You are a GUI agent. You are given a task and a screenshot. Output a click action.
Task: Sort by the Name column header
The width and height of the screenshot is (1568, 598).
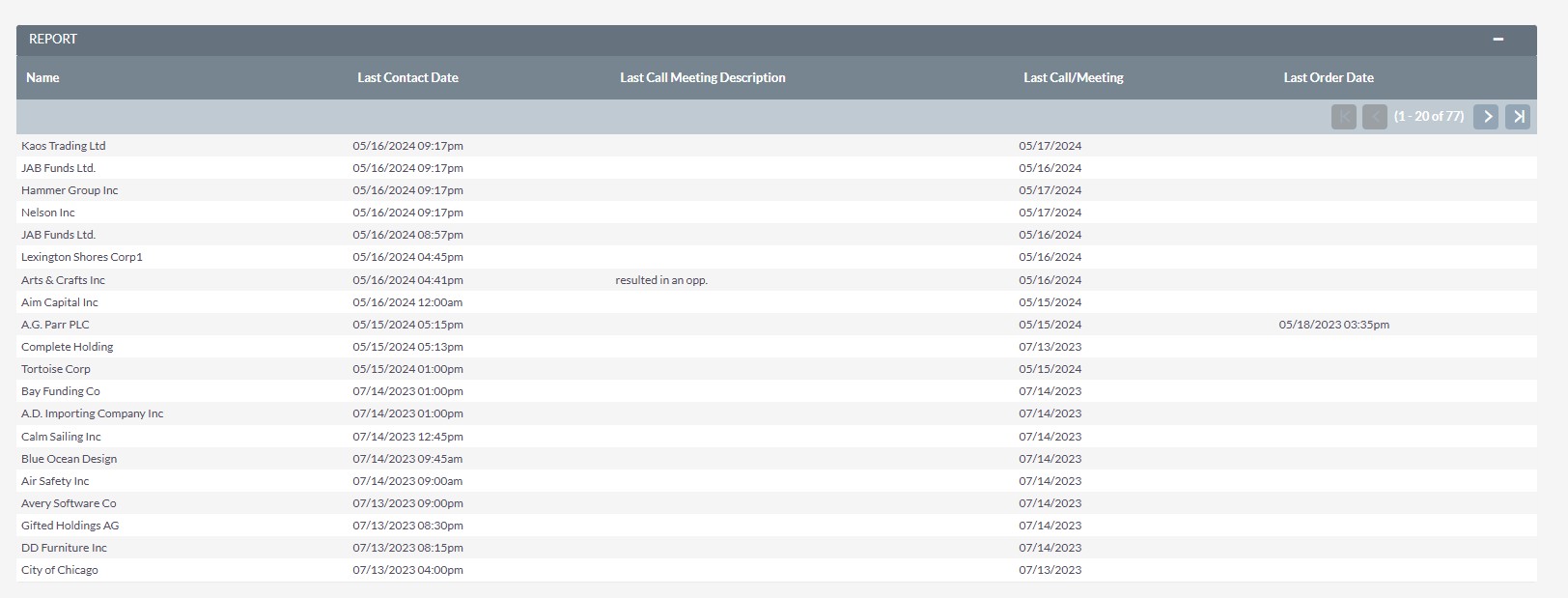click(42, 77)
